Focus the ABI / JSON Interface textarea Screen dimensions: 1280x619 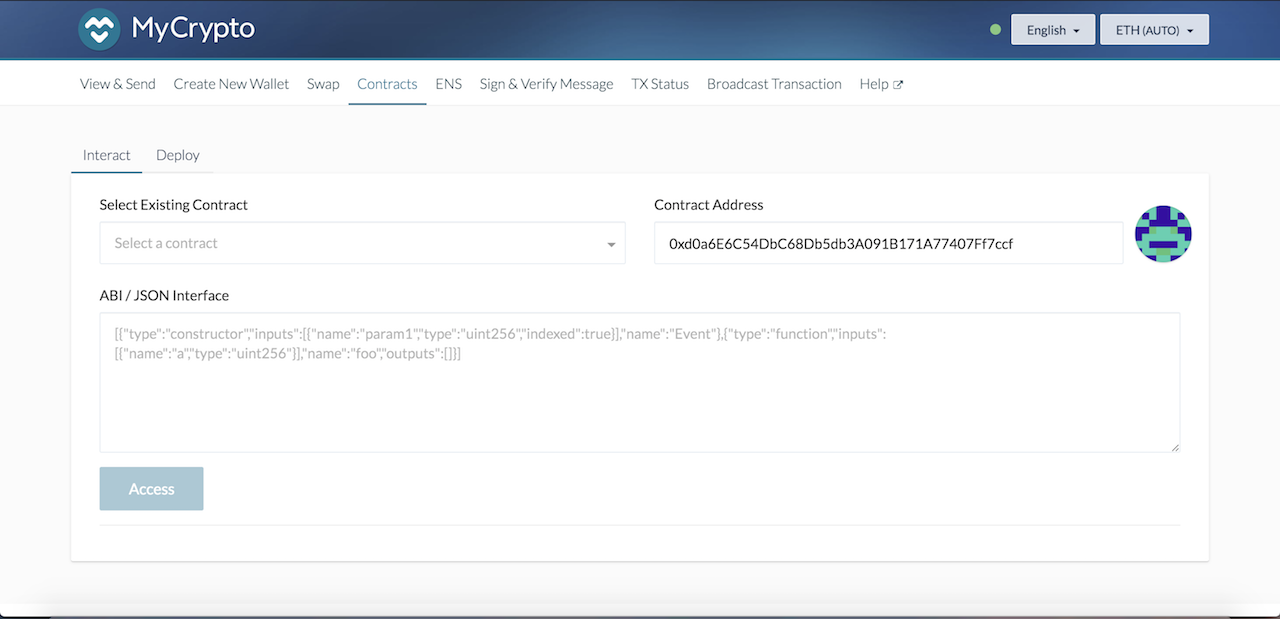640,400
